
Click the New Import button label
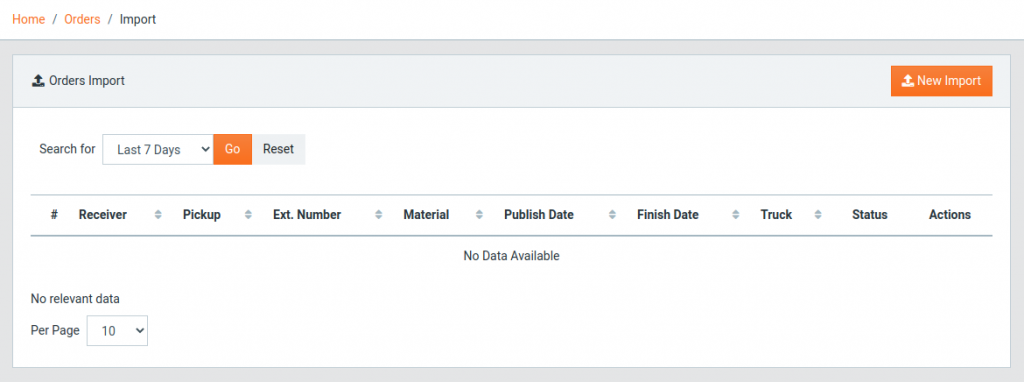pos(949,81)
